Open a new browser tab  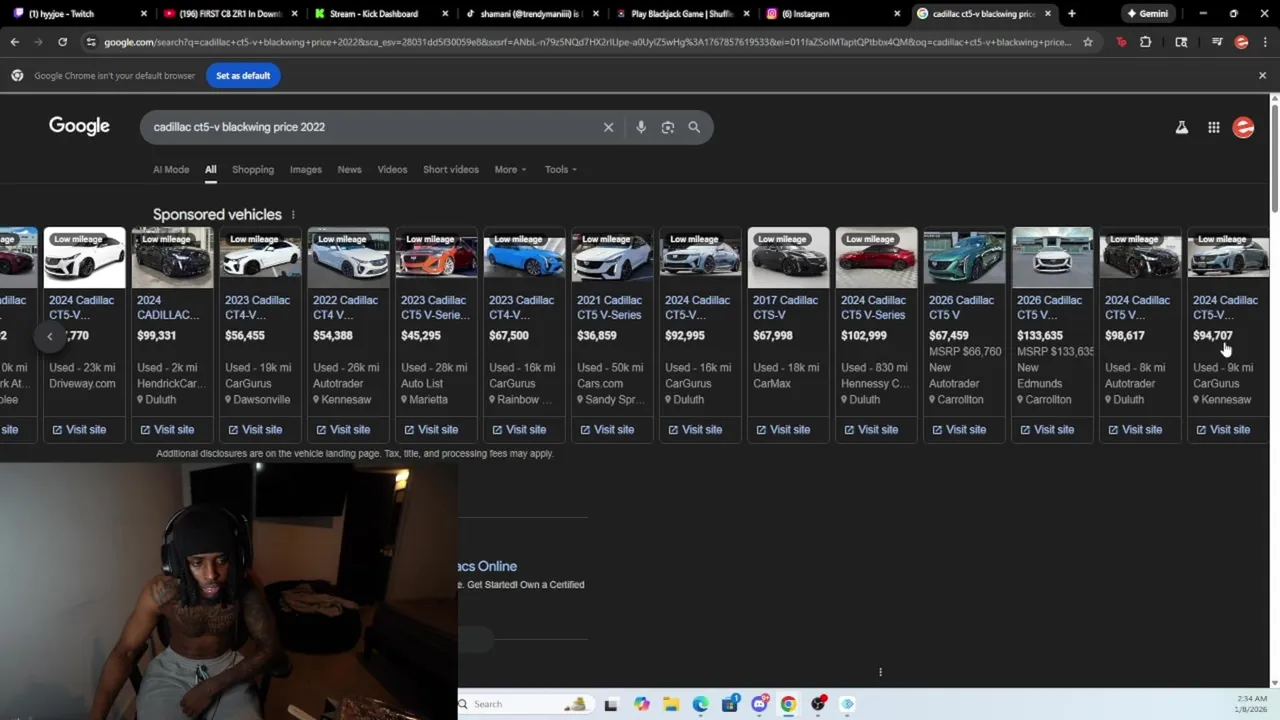(x=1072, y=14)
